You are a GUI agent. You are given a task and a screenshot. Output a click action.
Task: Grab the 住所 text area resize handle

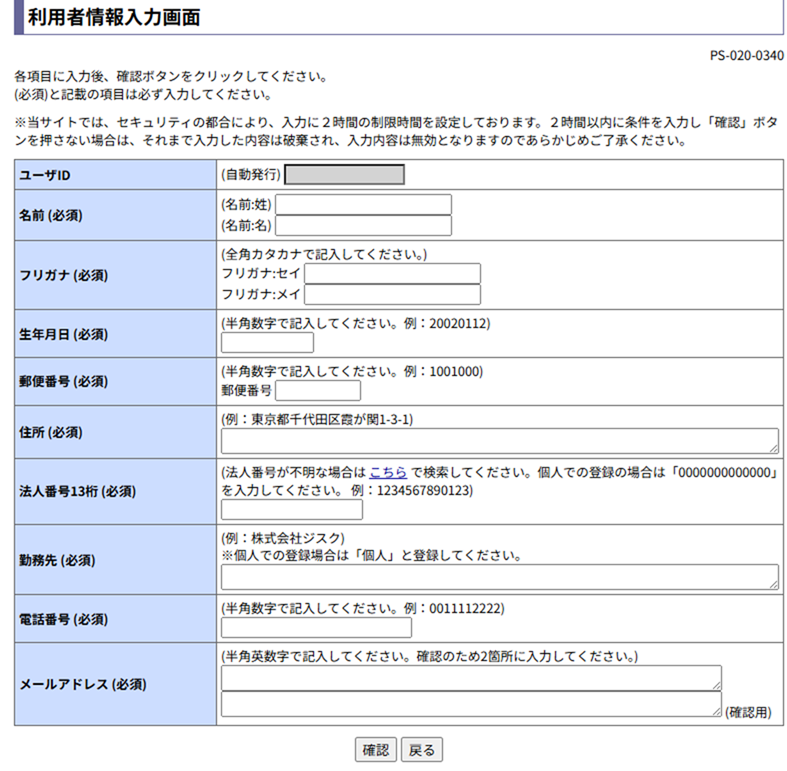[x=773, y=448]
